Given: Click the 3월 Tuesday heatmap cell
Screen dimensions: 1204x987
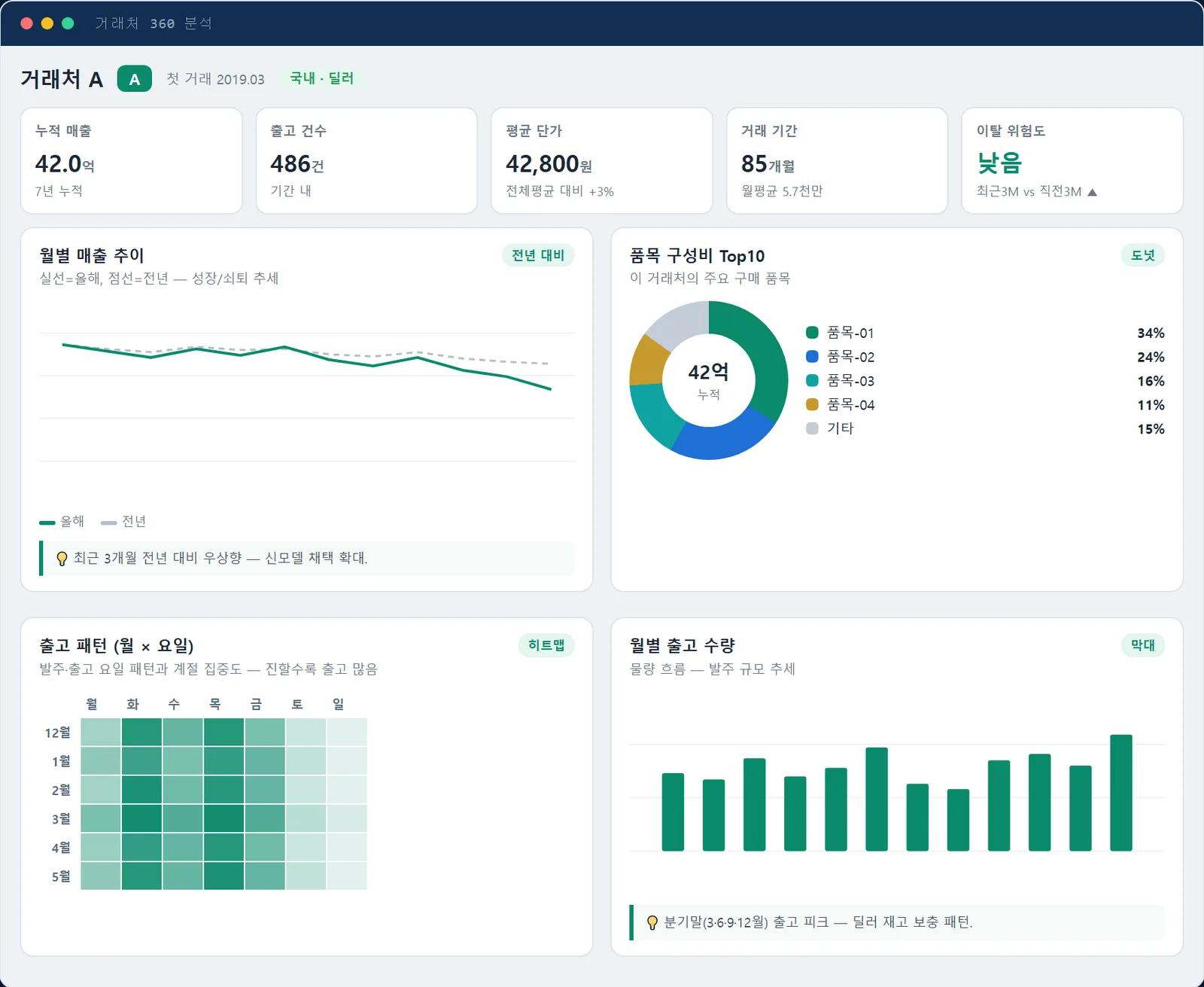Looking at the screenshot, I should (x=141, y=819).
